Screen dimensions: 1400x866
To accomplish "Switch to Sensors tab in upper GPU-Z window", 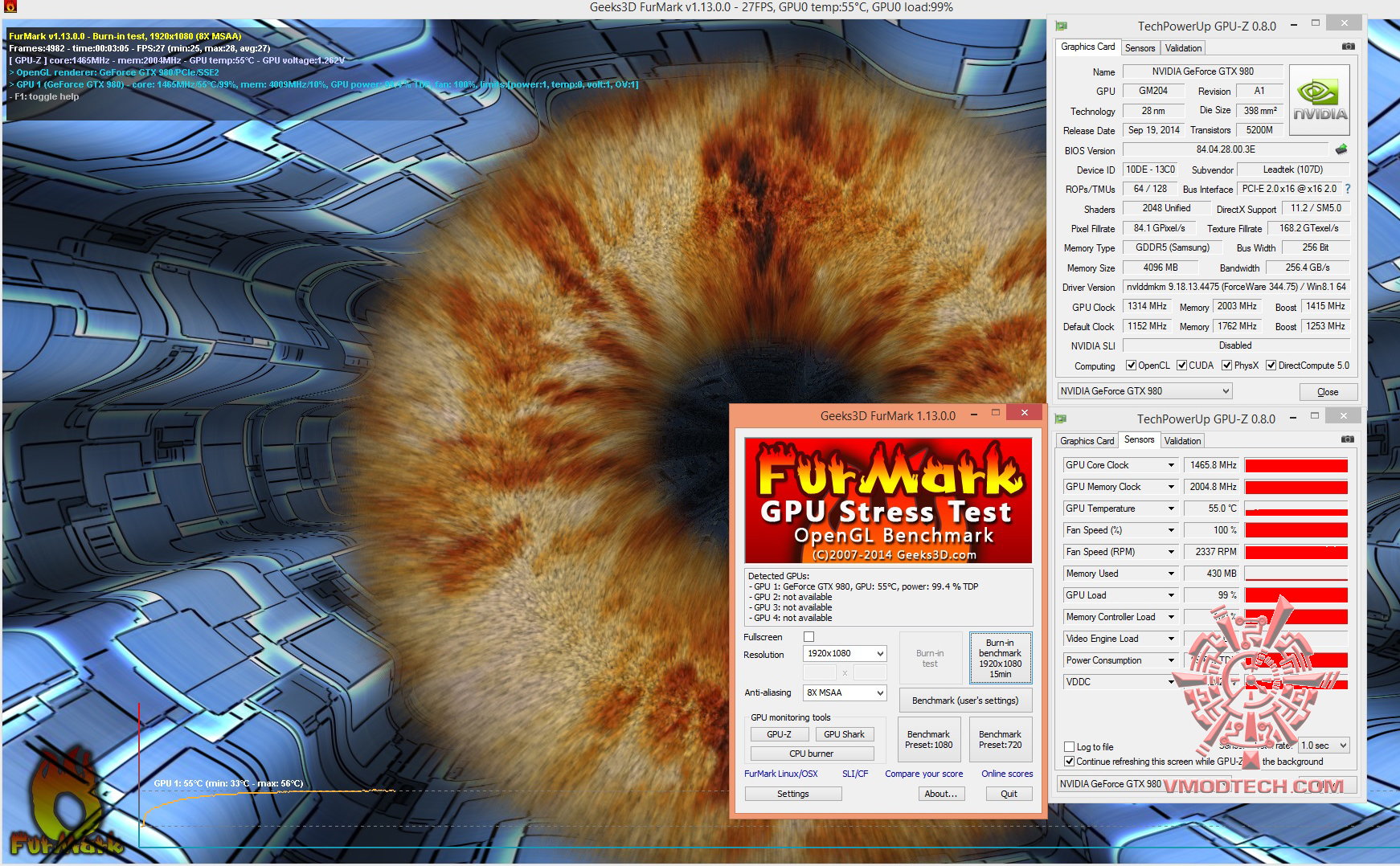I will (x=1140, y=48).
